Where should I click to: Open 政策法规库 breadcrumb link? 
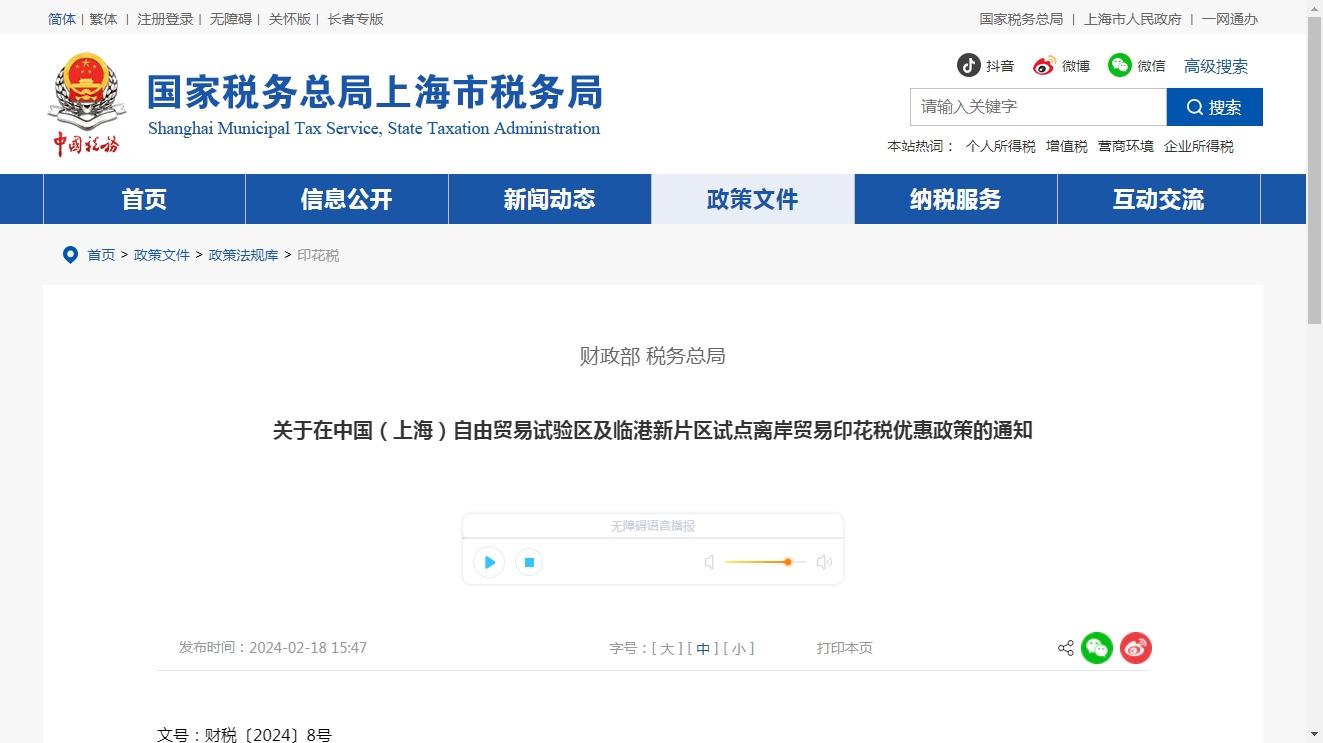pos(243,255)
